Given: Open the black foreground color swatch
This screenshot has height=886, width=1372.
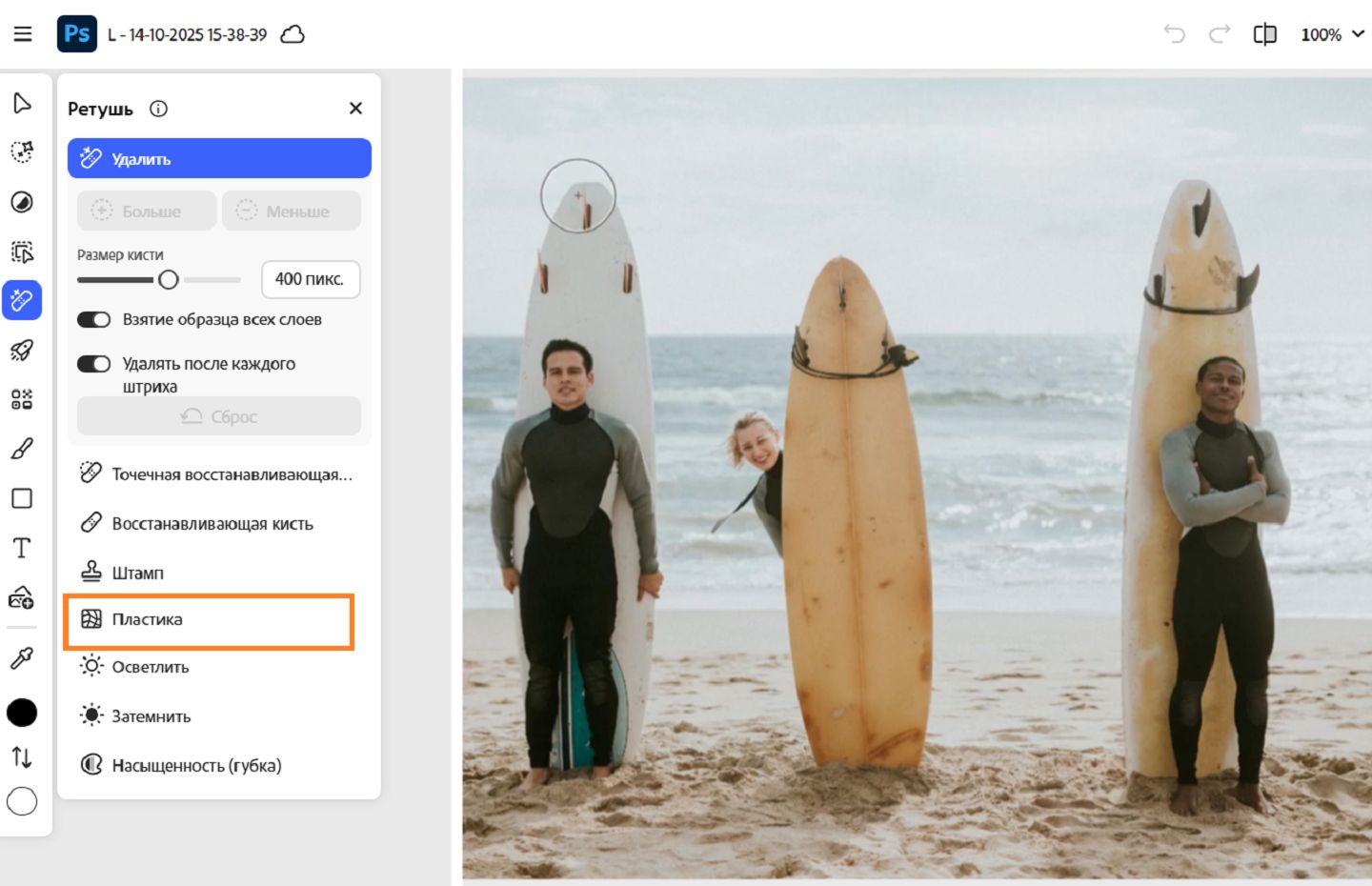Looking at the screenshot, I should [x=22, y=713].
